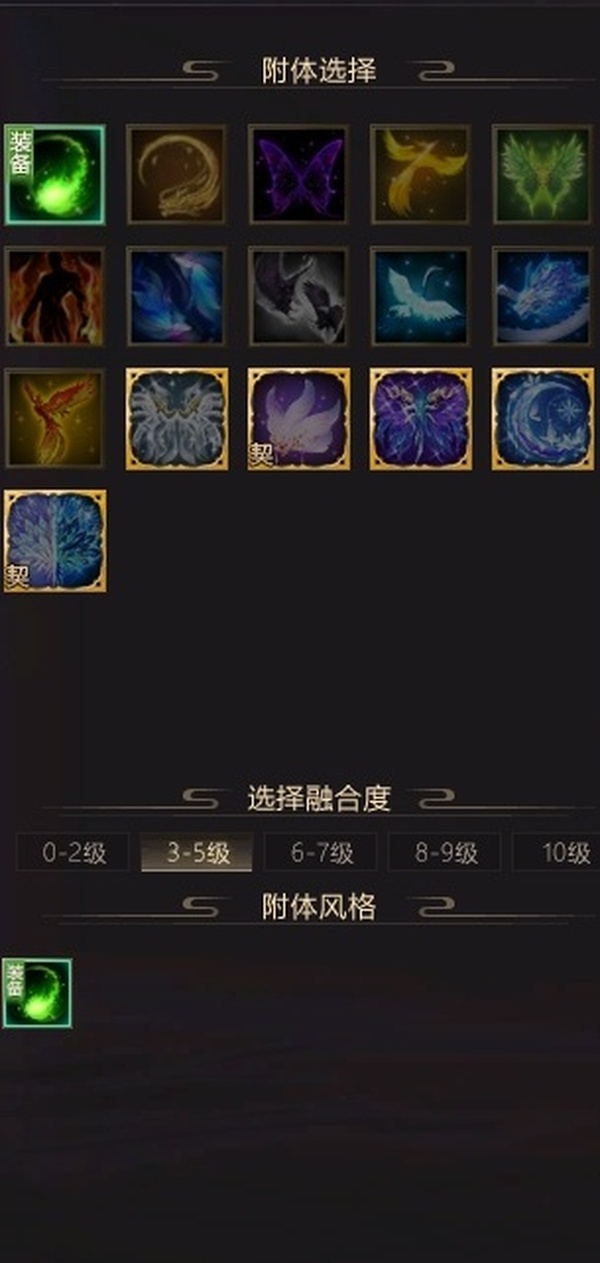Select the blue peacock feather icon marked 契

(54, 540)
